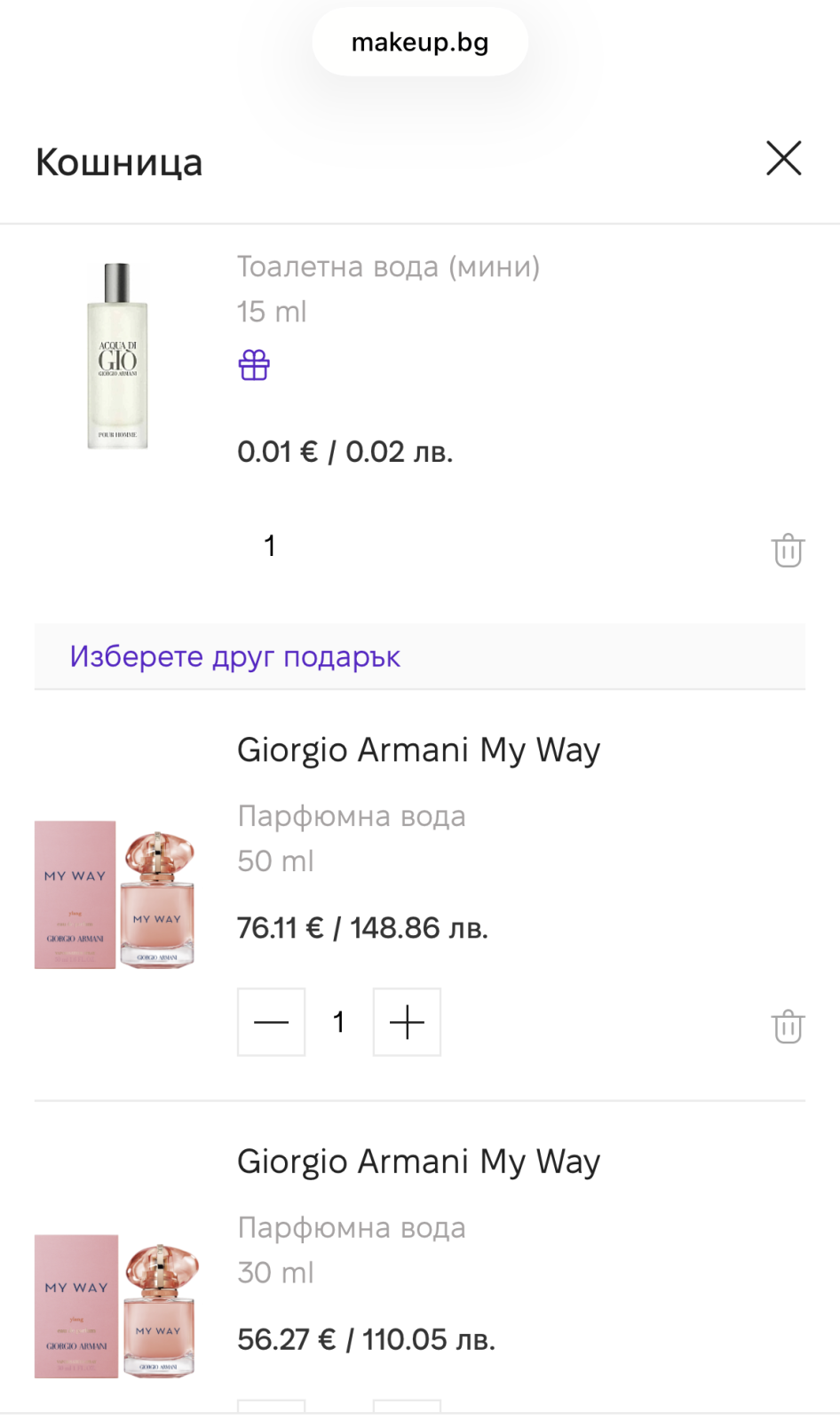Screen dimensions: 840x1420
Task: Delete the Acqua di Gio gift item
Action: point(788,551)
